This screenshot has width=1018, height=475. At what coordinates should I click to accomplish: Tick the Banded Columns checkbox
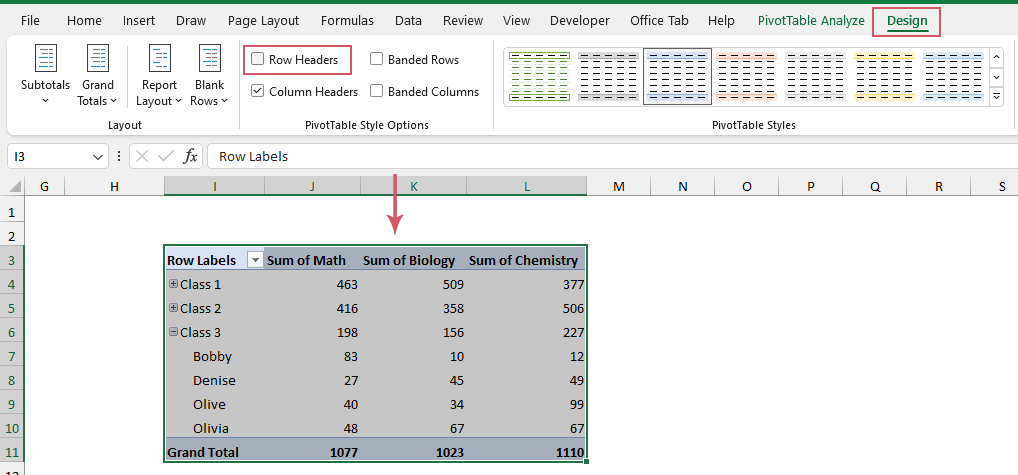click(x=377, y=92)
